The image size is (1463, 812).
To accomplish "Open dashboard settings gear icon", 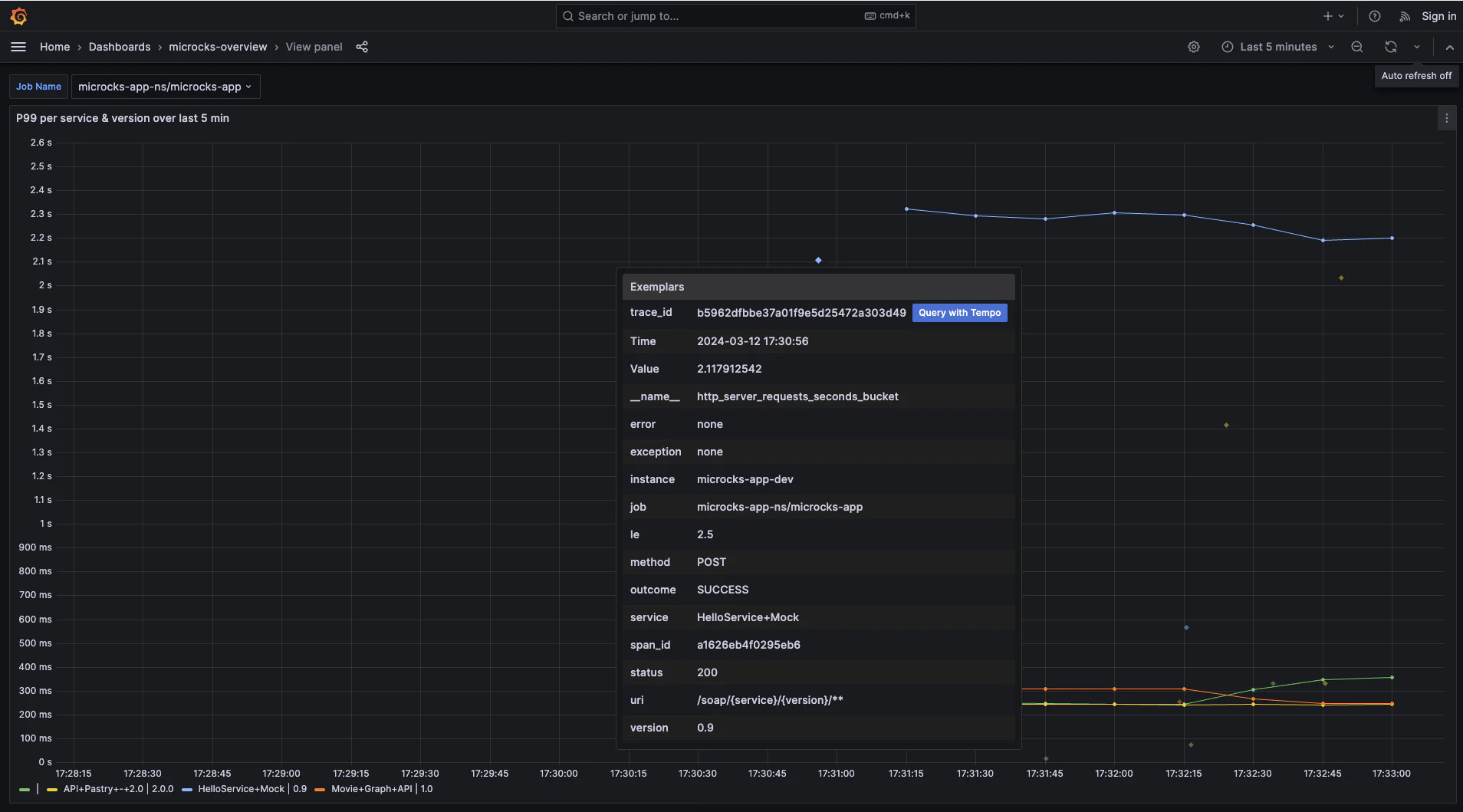I will [x=1193, y=47].
